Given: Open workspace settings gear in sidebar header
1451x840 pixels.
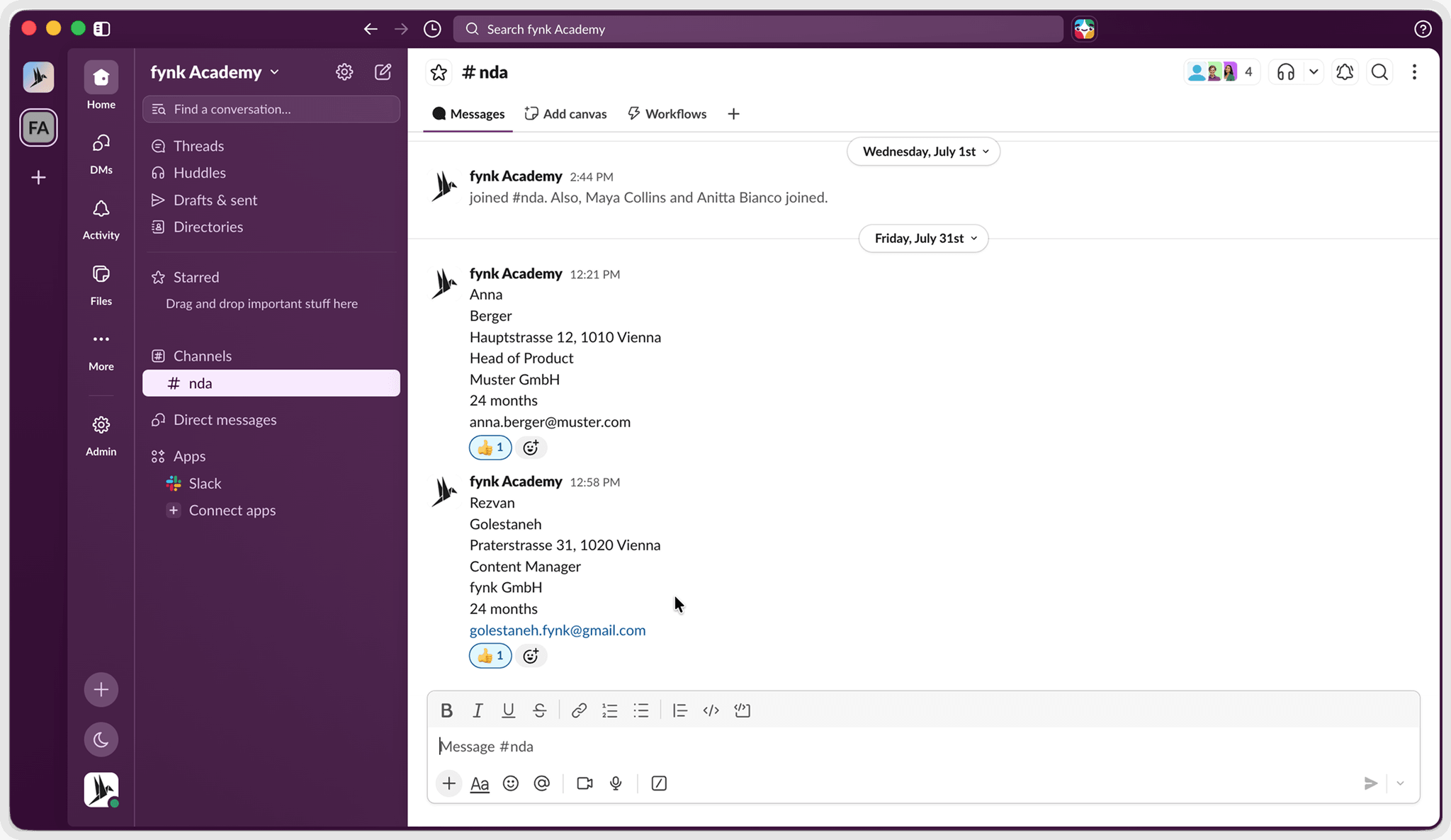Looking at the screenshot, I should [344, 72].
